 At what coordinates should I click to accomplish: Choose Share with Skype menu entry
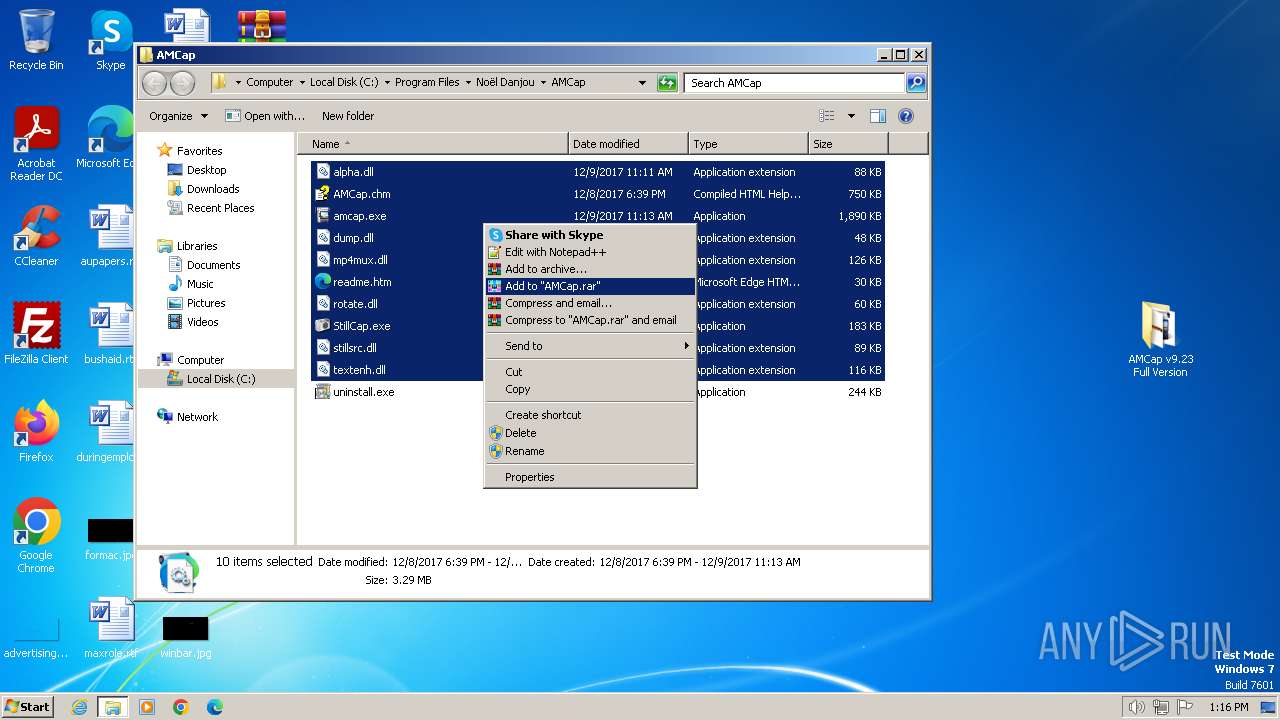590,235
